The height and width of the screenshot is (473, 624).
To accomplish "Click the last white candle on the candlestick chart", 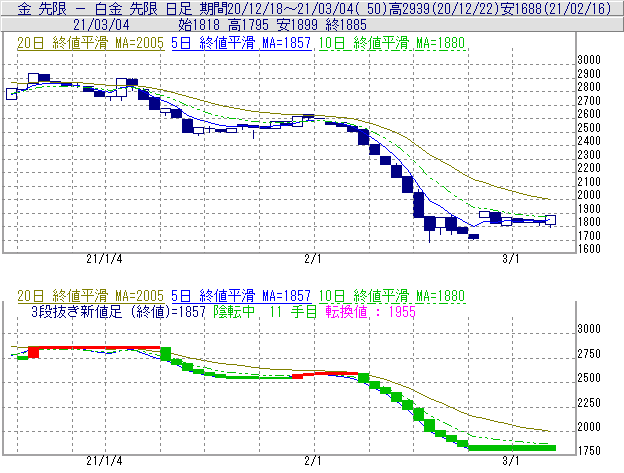I will coord(550,220).
